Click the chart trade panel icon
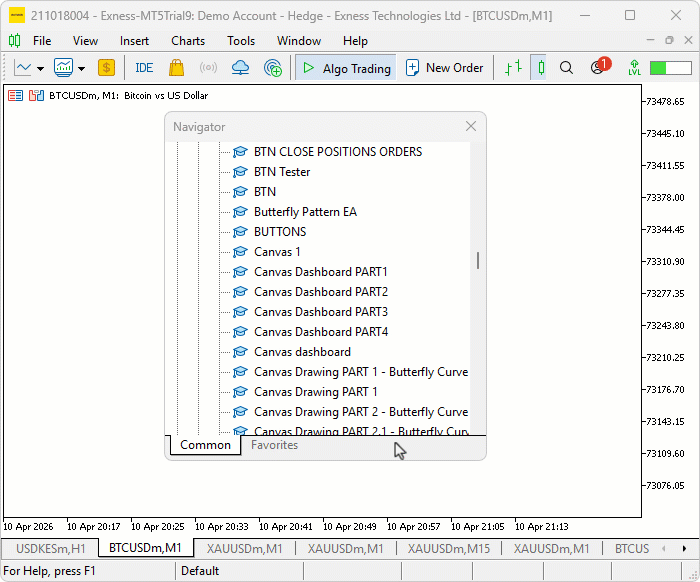The width and height of the screenshot is (700, 582). click(36, 96)
